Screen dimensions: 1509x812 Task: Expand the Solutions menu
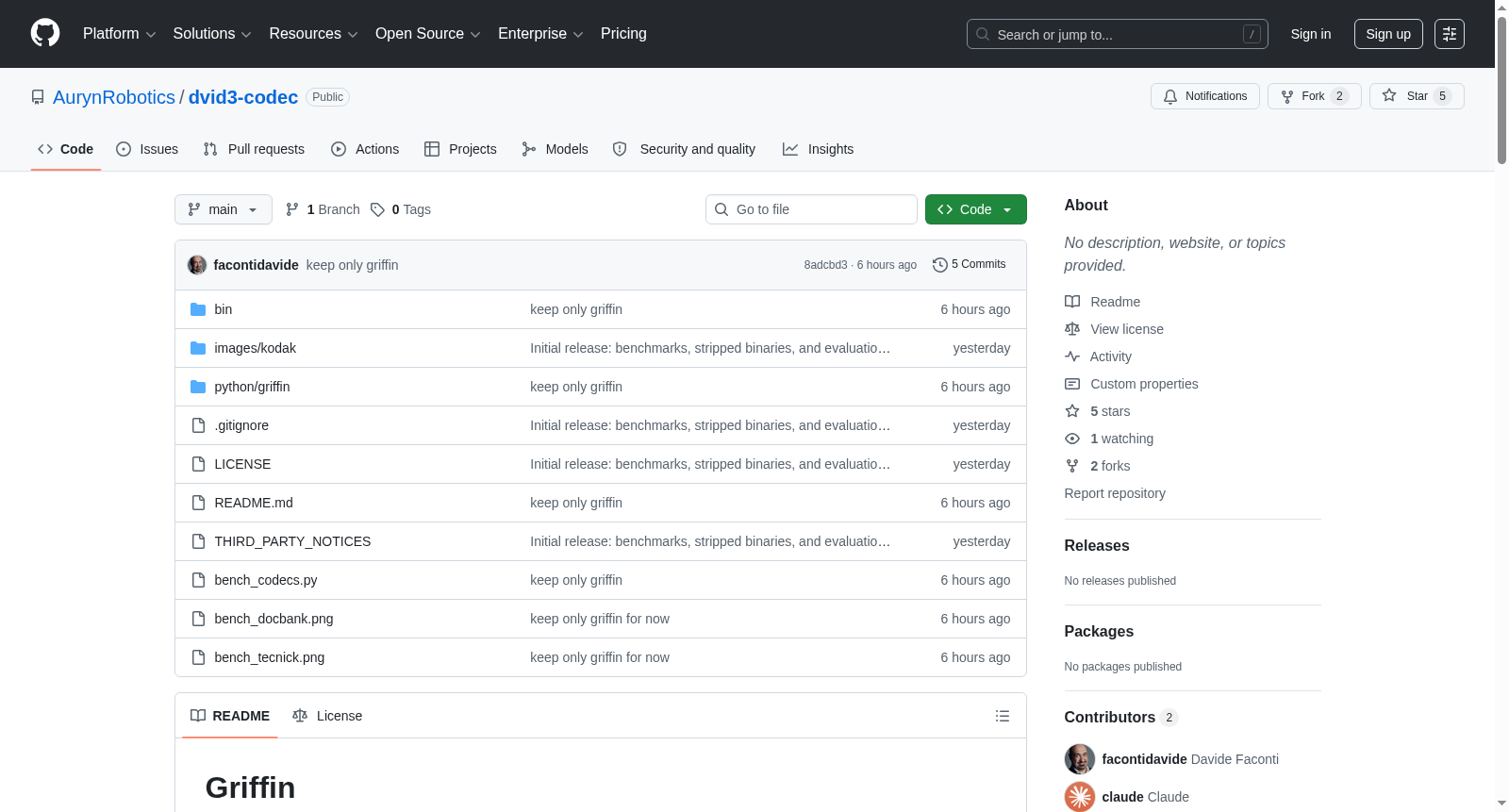pyautogui.click(x=212, y=34)
